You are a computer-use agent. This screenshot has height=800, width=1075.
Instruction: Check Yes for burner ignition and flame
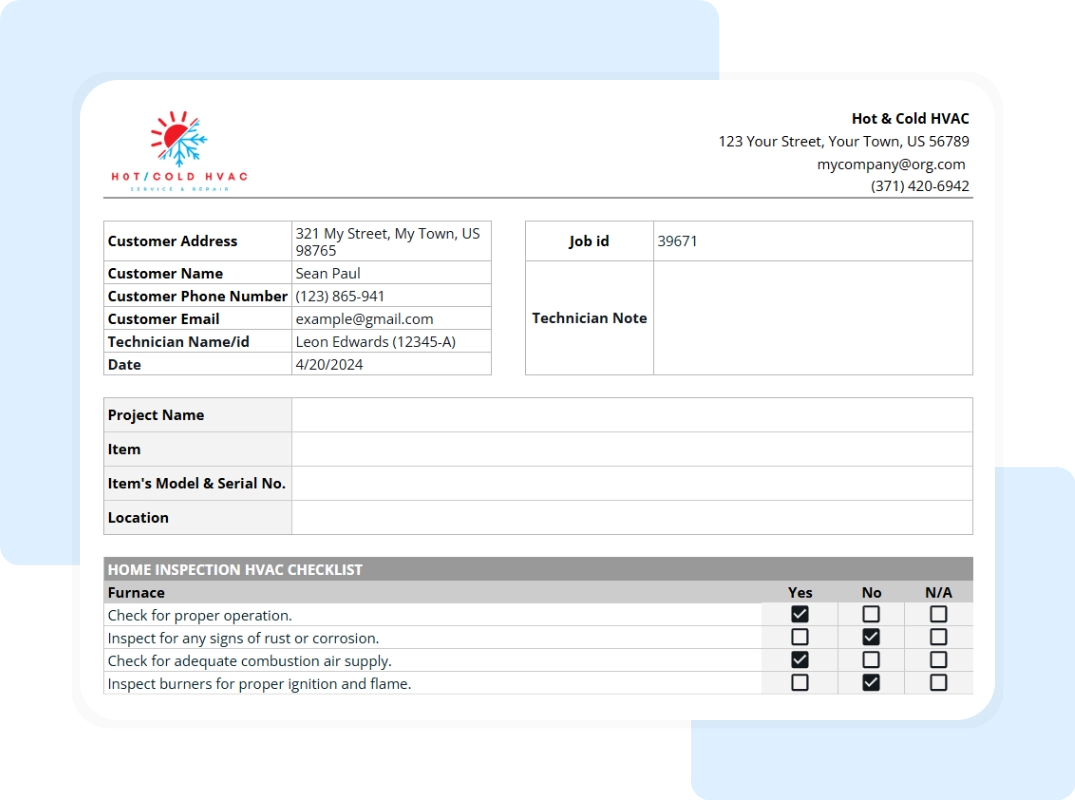tap(799, 683)
